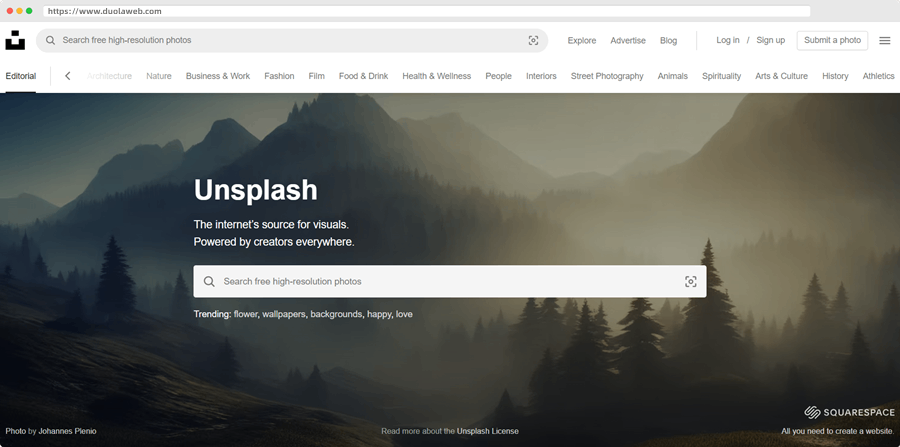Open the Interiors category
Screen dimensions: 900x447
pyautogui.click(x=541, y=76)
